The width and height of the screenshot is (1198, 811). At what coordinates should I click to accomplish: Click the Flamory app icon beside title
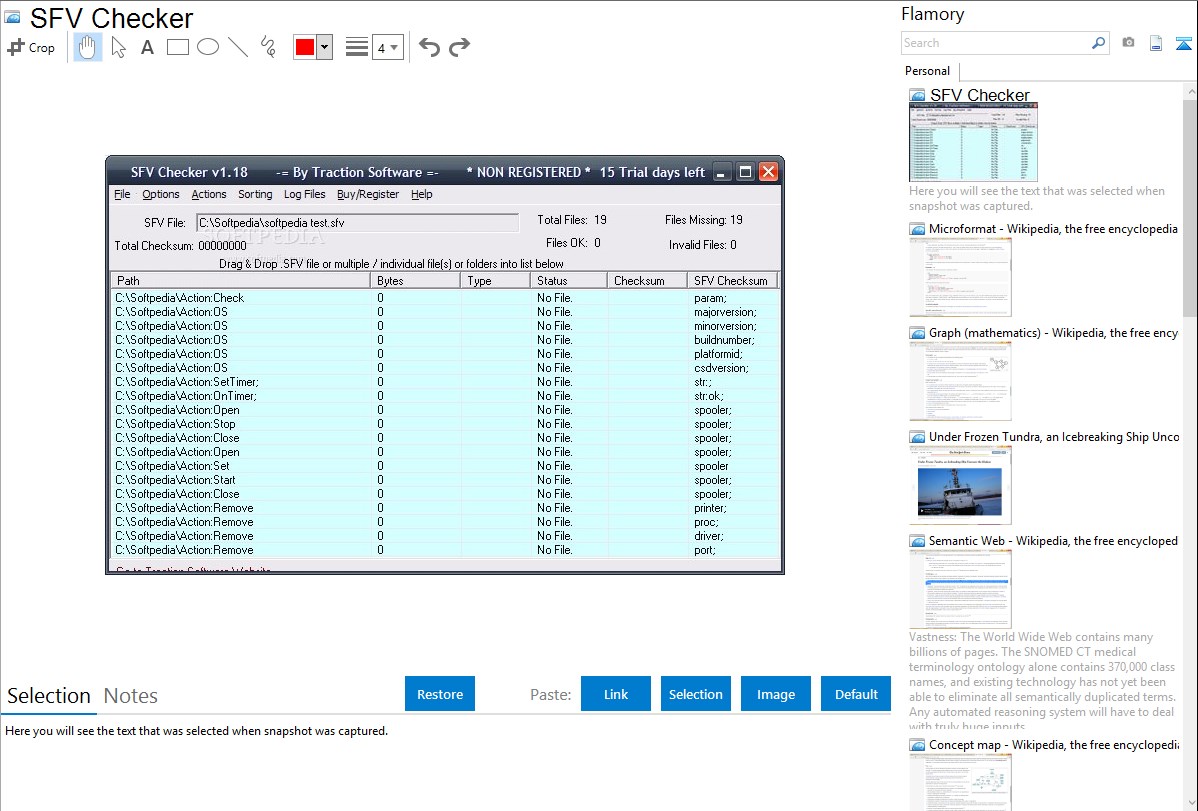point(12,17)
